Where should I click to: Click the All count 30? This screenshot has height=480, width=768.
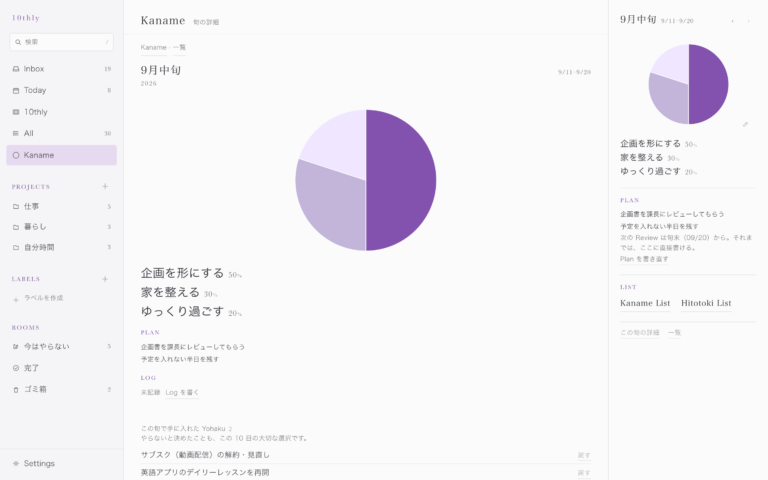pyautogui.click(x=108, y=133)
